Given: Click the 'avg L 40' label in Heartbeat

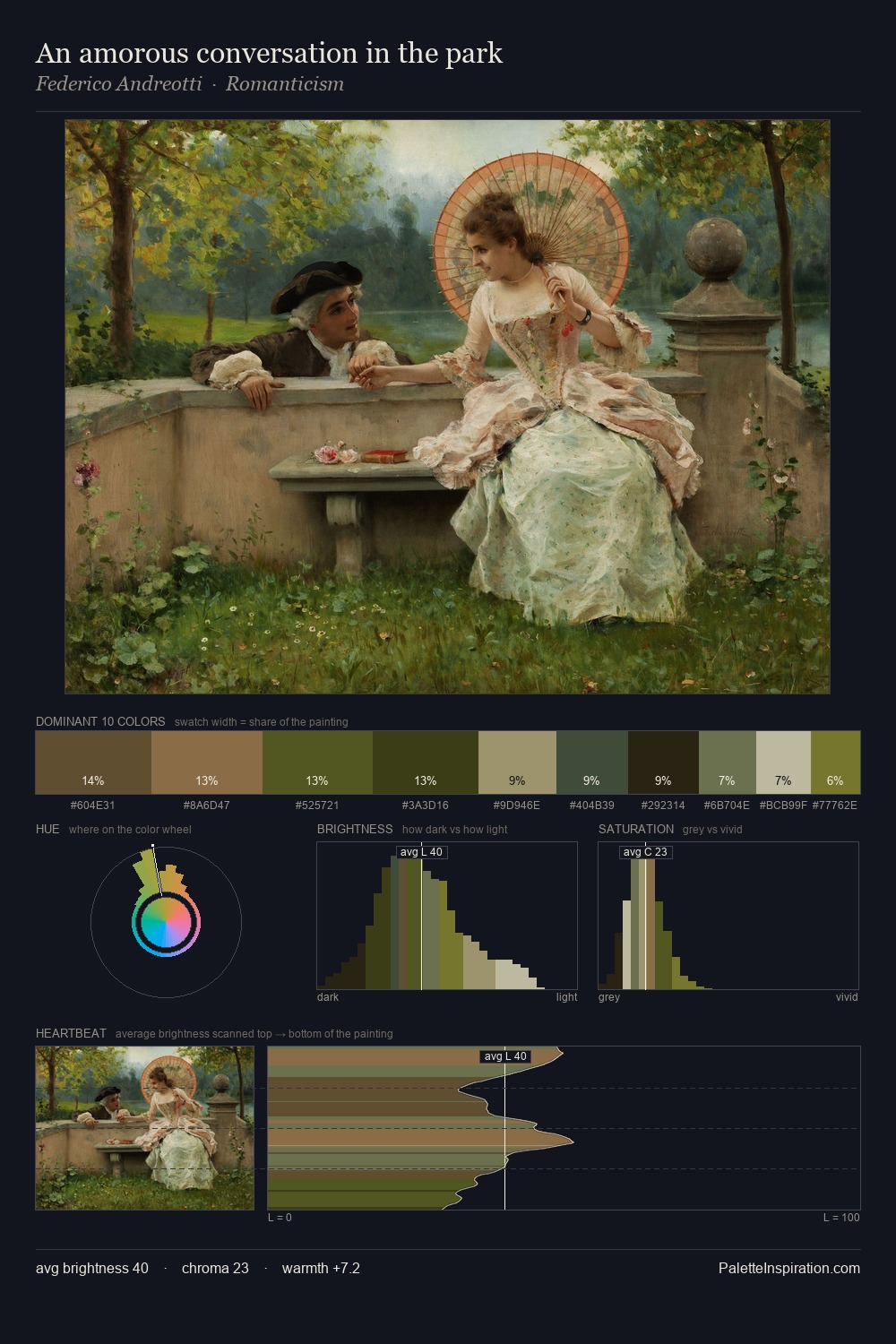Looking at the screenshot, I should point(505,1056).
